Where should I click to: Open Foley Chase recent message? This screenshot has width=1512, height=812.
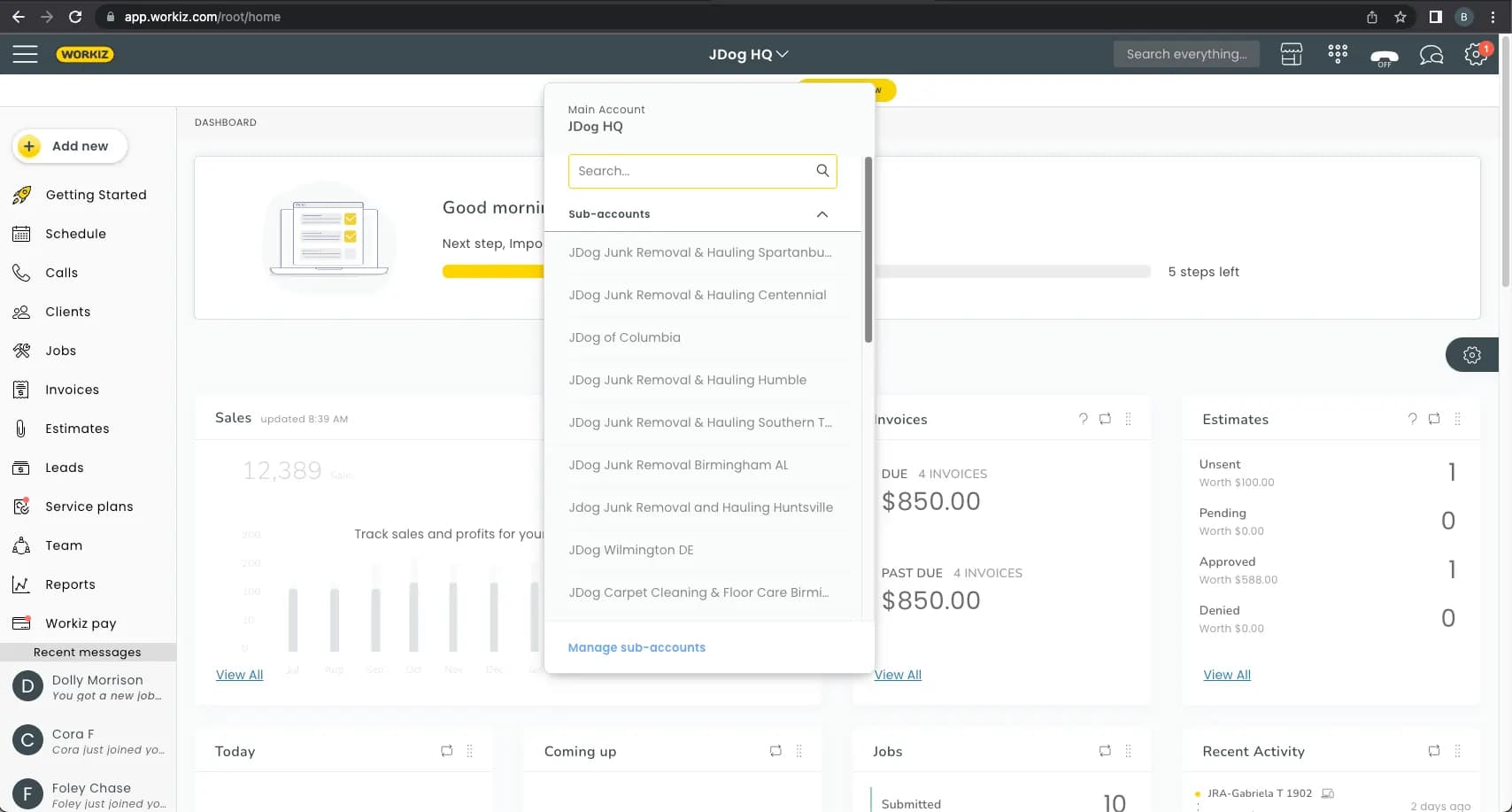pyautogui.click(x=89, y=794)
